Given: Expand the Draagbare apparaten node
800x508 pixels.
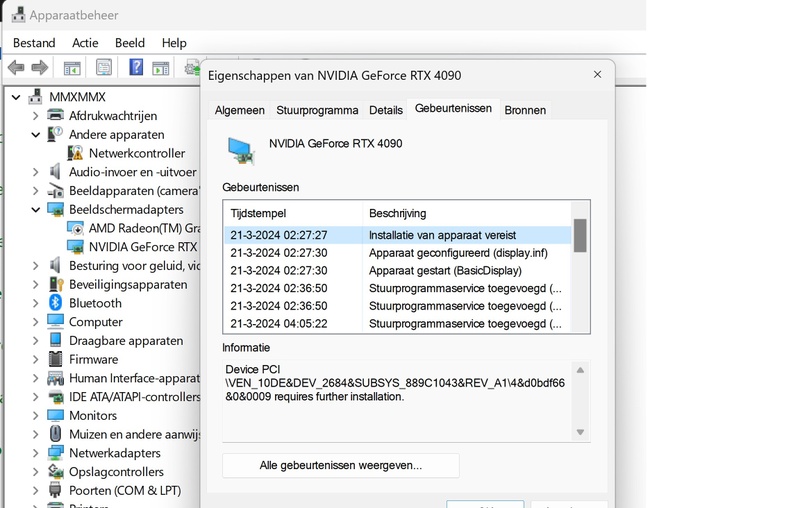Looking at the screenshot, I should coord(35,341).
